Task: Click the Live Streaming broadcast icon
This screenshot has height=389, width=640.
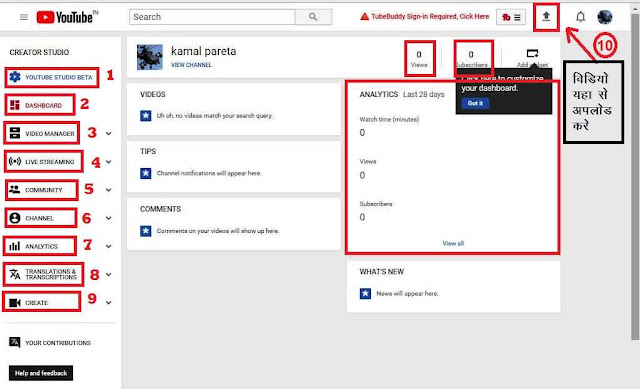Action: click(x=15, y=162)
